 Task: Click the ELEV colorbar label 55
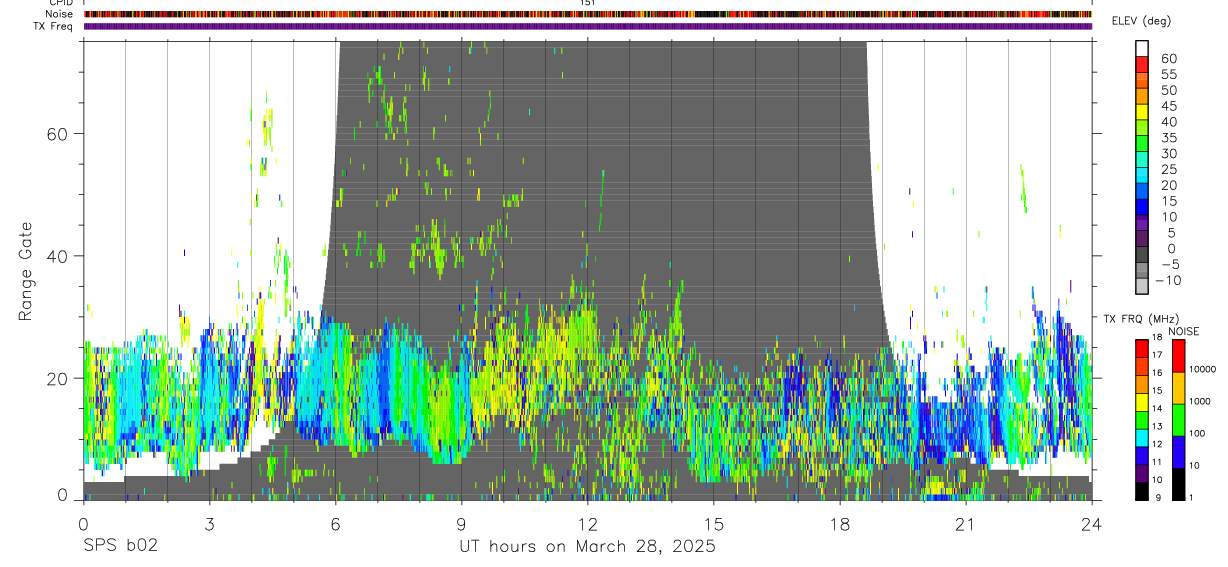click(1168, 74)
